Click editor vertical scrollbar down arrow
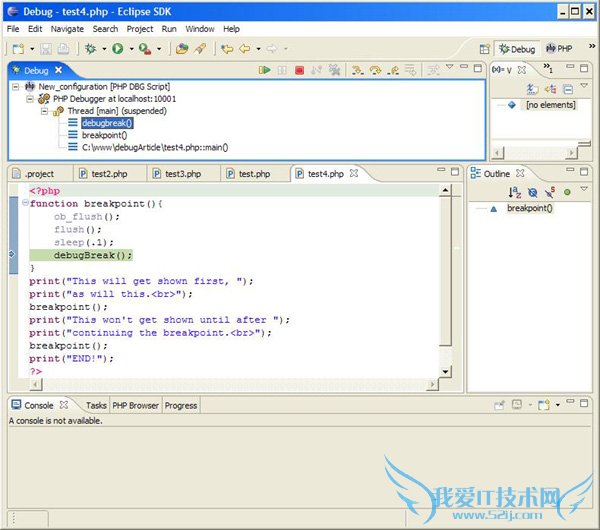This screenshot has width=600, height=530. pos(445,371)
